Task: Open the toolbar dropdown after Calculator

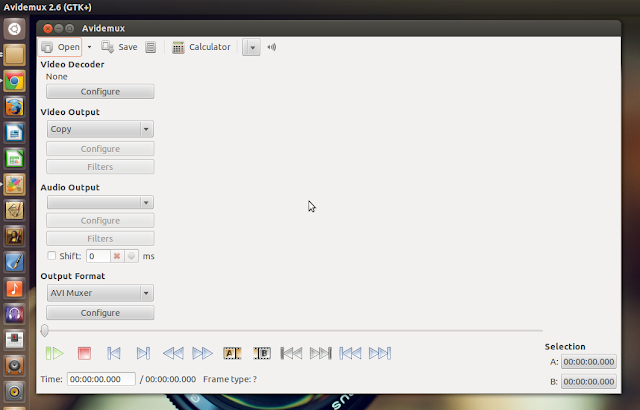Action: [251, 47]
